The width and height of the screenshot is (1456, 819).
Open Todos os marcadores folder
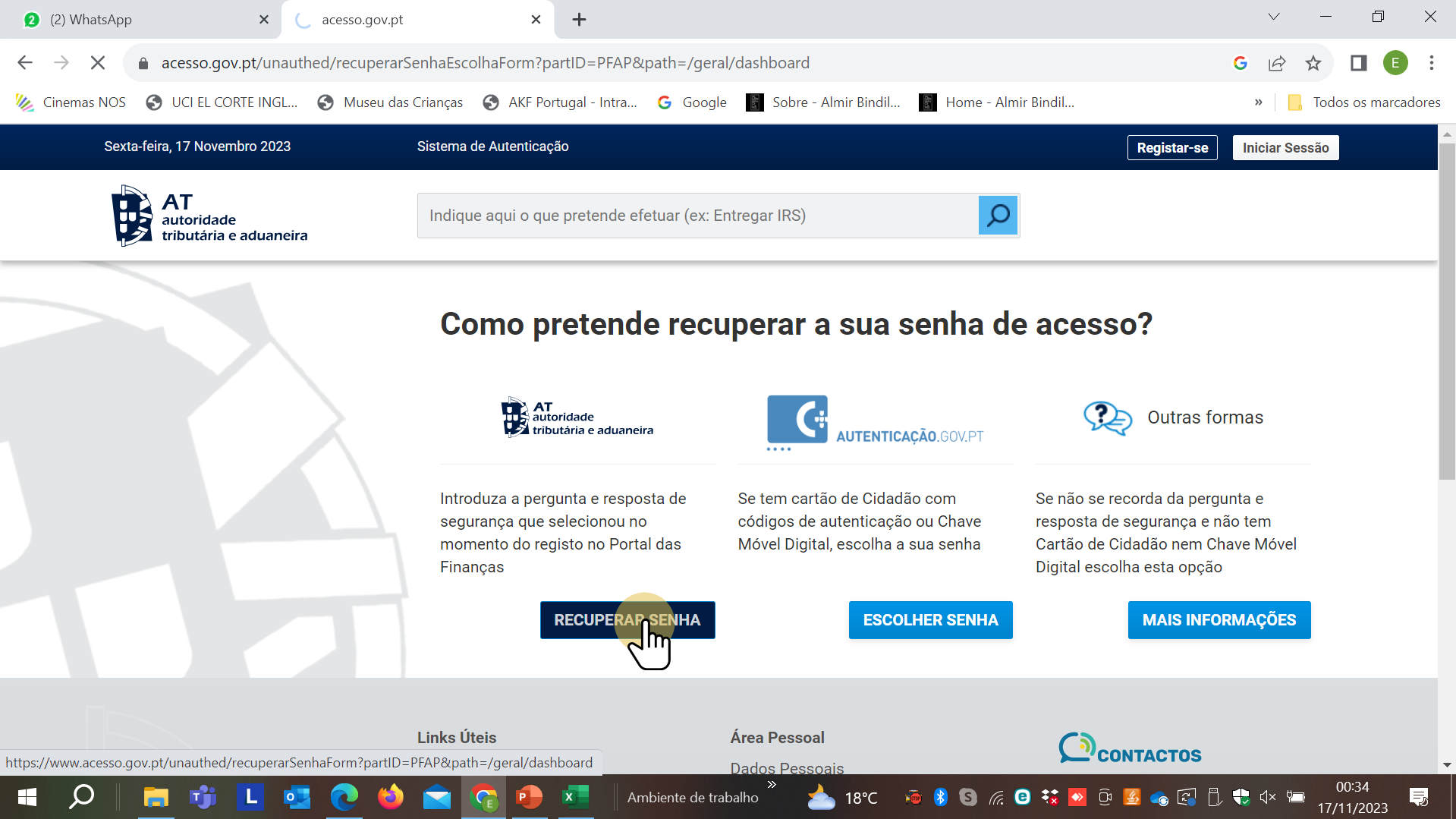(x=1364, y=102)
